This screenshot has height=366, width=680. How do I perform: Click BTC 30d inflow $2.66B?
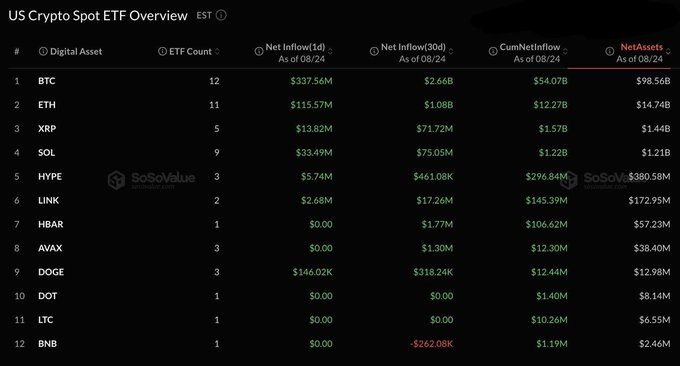coord(438,81)
